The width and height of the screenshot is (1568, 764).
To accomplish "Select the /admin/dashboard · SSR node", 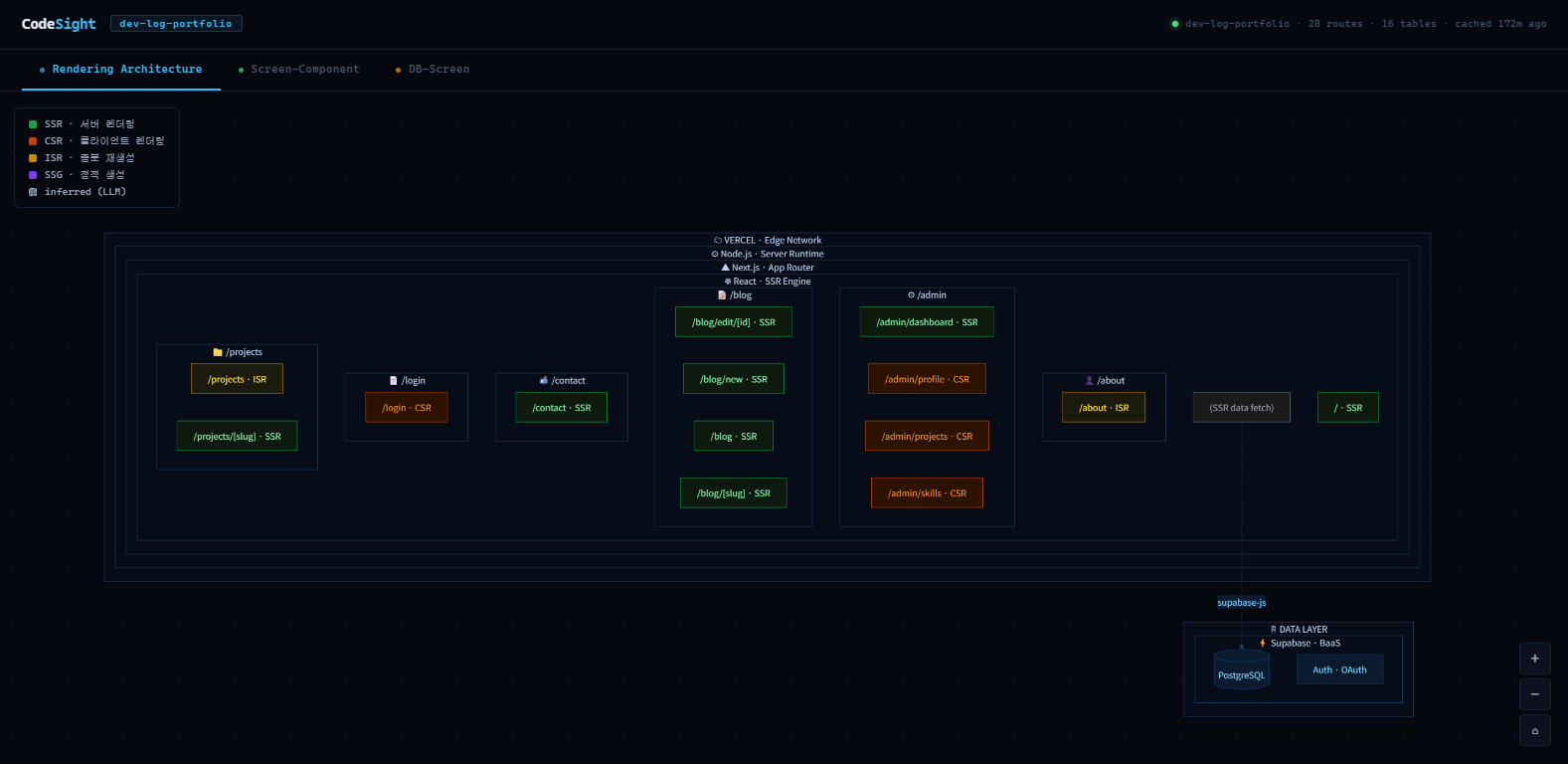I will [927, 322].
